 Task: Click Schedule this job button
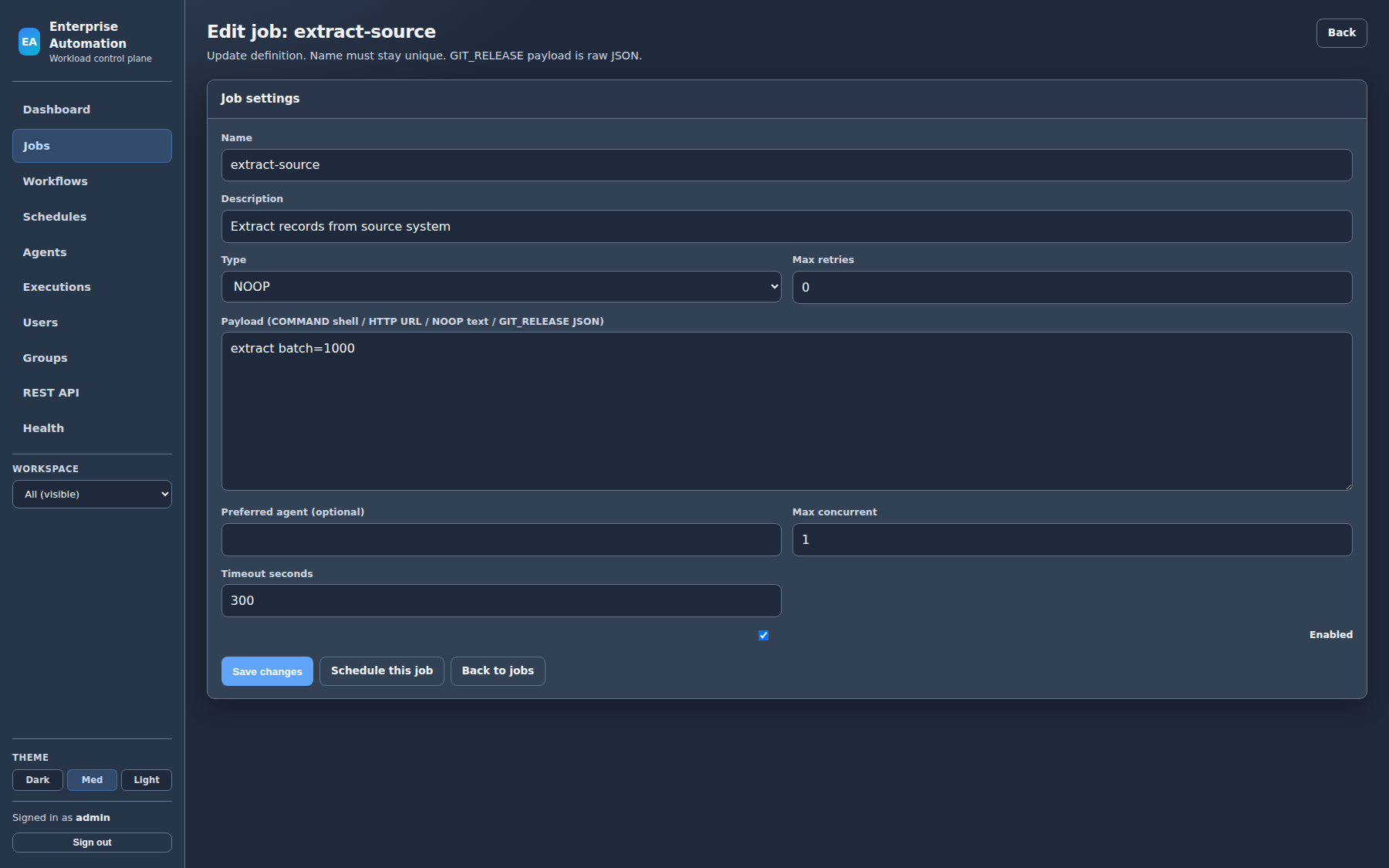[x=382, y=671]
